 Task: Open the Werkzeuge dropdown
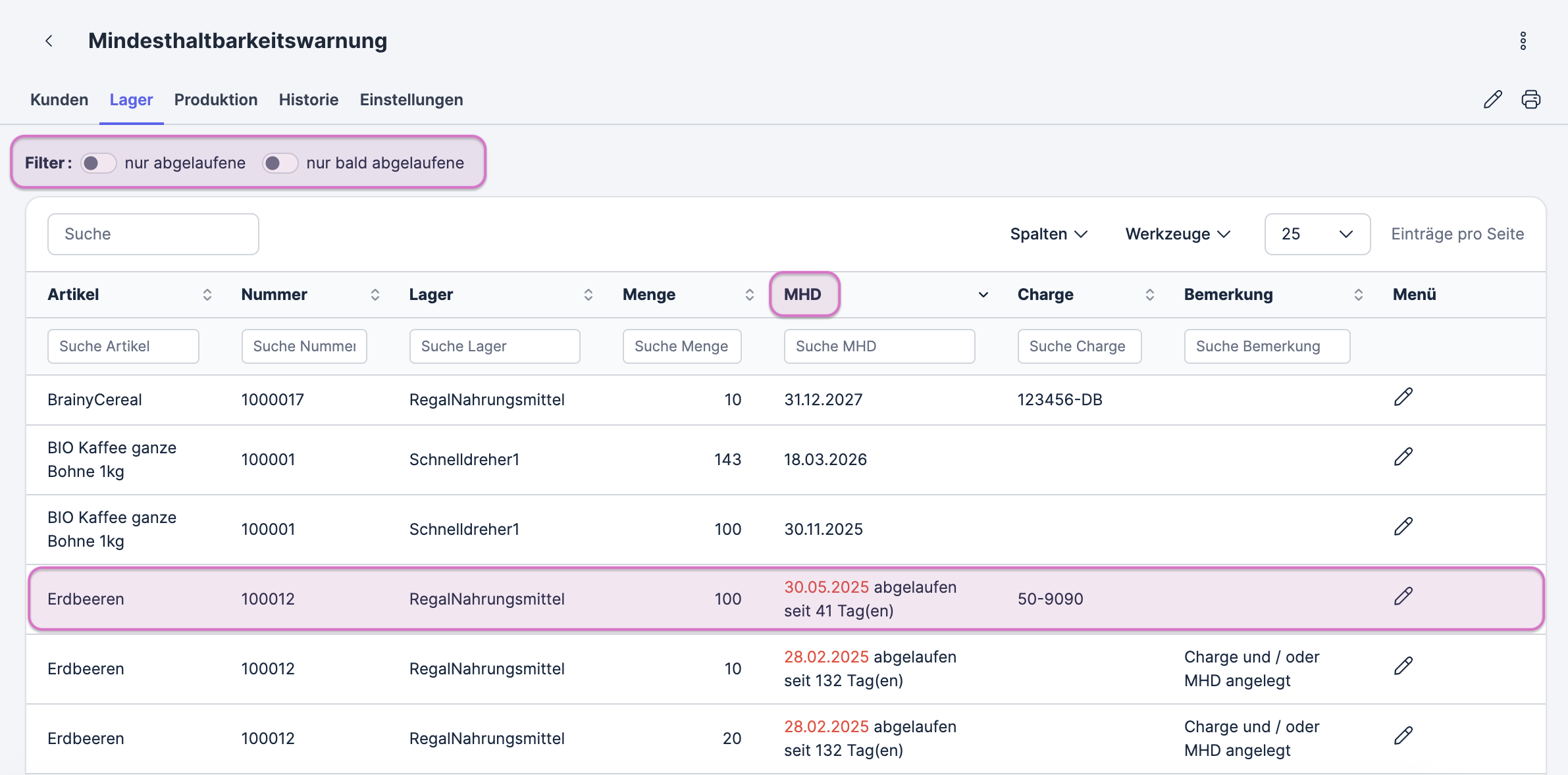[x=1177, y=234]
